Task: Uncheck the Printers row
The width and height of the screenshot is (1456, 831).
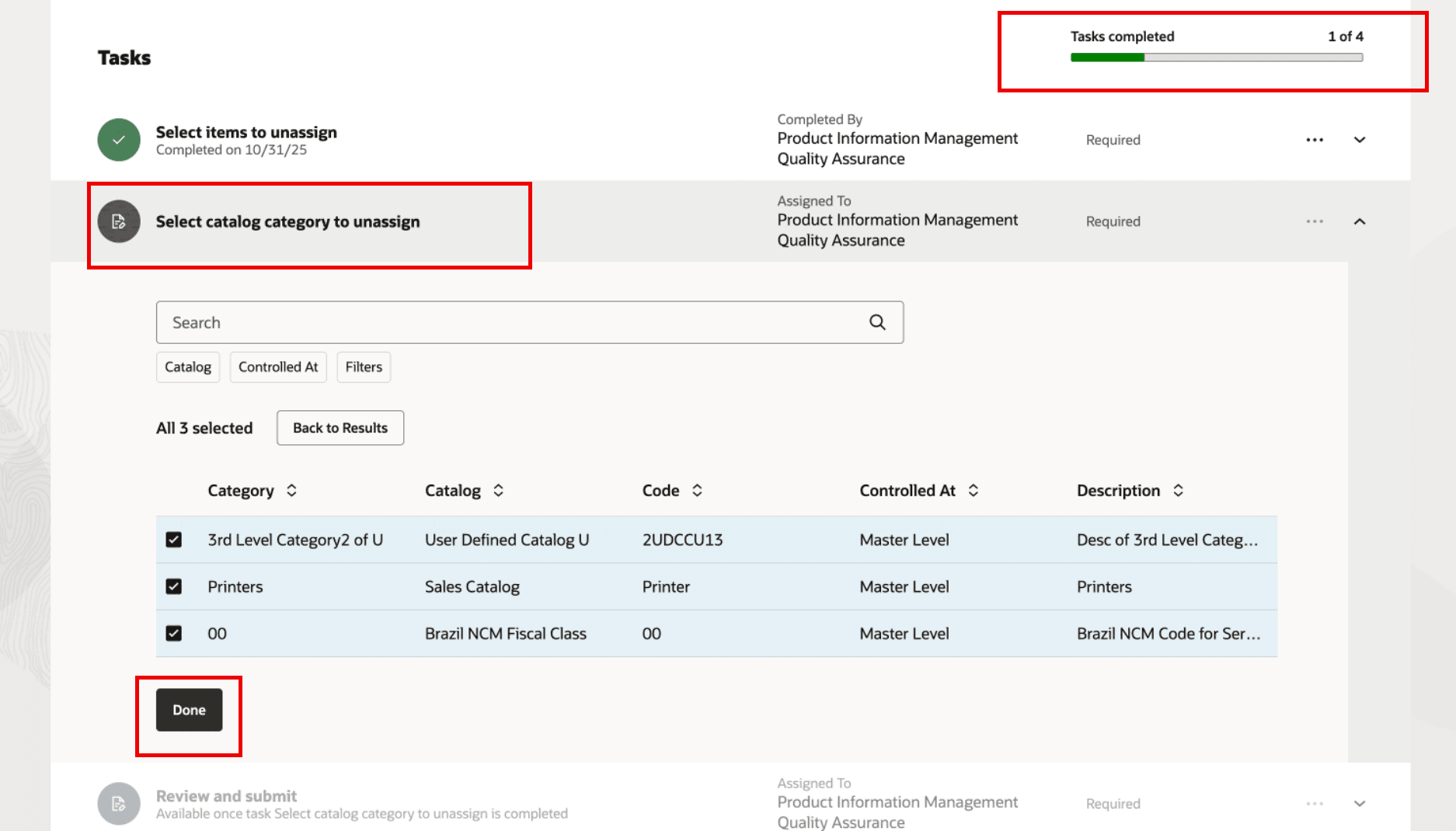Action: click(x=174, y=586)
